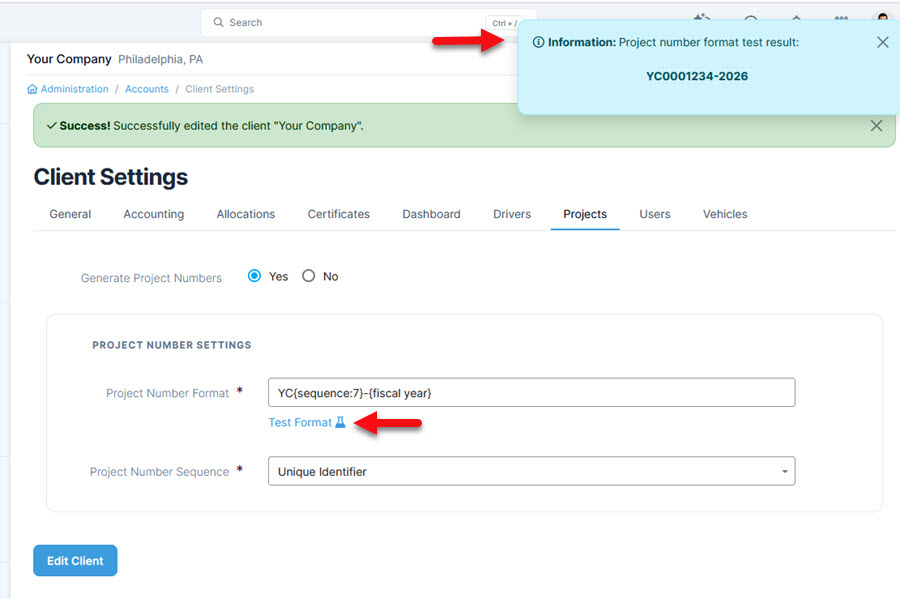Viewport: 900px width, 599px height.
Task: Open the Vehicles tab
Action: click(x=724, y=214)
